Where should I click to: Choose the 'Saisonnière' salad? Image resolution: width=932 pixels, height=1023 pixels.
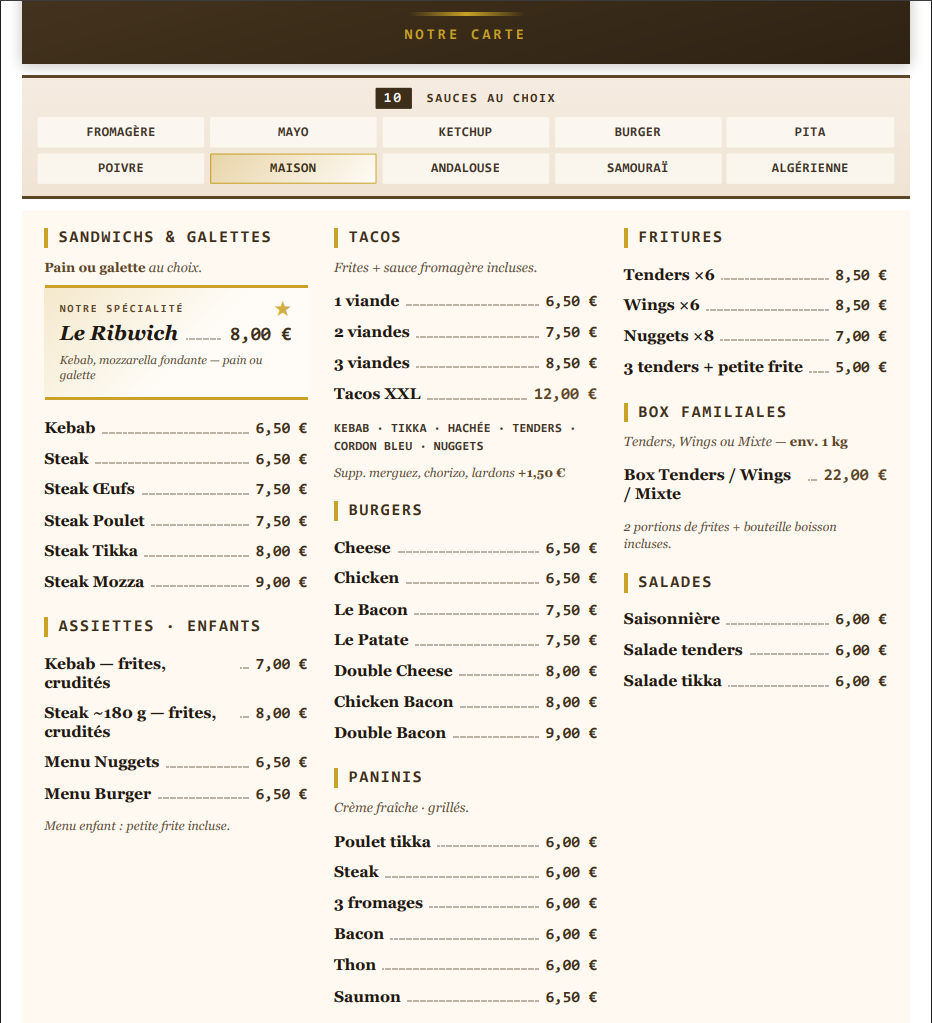[x=755, y=619]
